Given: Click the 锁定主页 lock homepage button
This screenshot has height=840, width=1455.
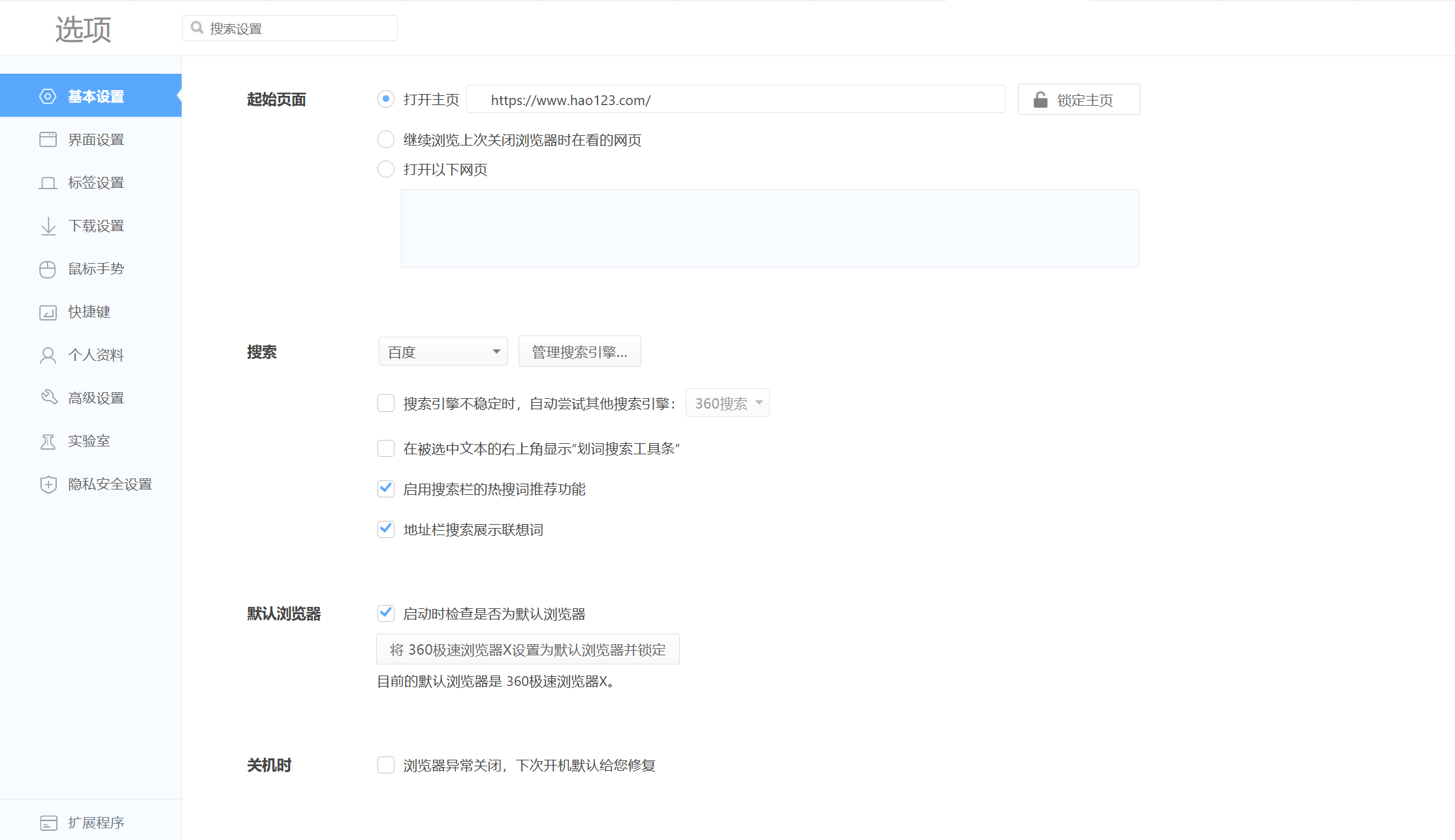Looking at the screenshot, I should [x=1078, y=100].
